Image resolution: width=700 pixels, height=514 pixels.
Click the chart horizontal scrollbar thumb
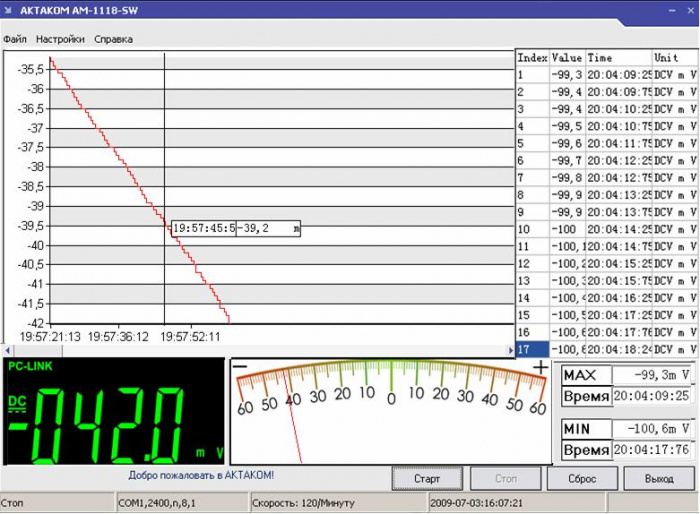click(37, 351)
